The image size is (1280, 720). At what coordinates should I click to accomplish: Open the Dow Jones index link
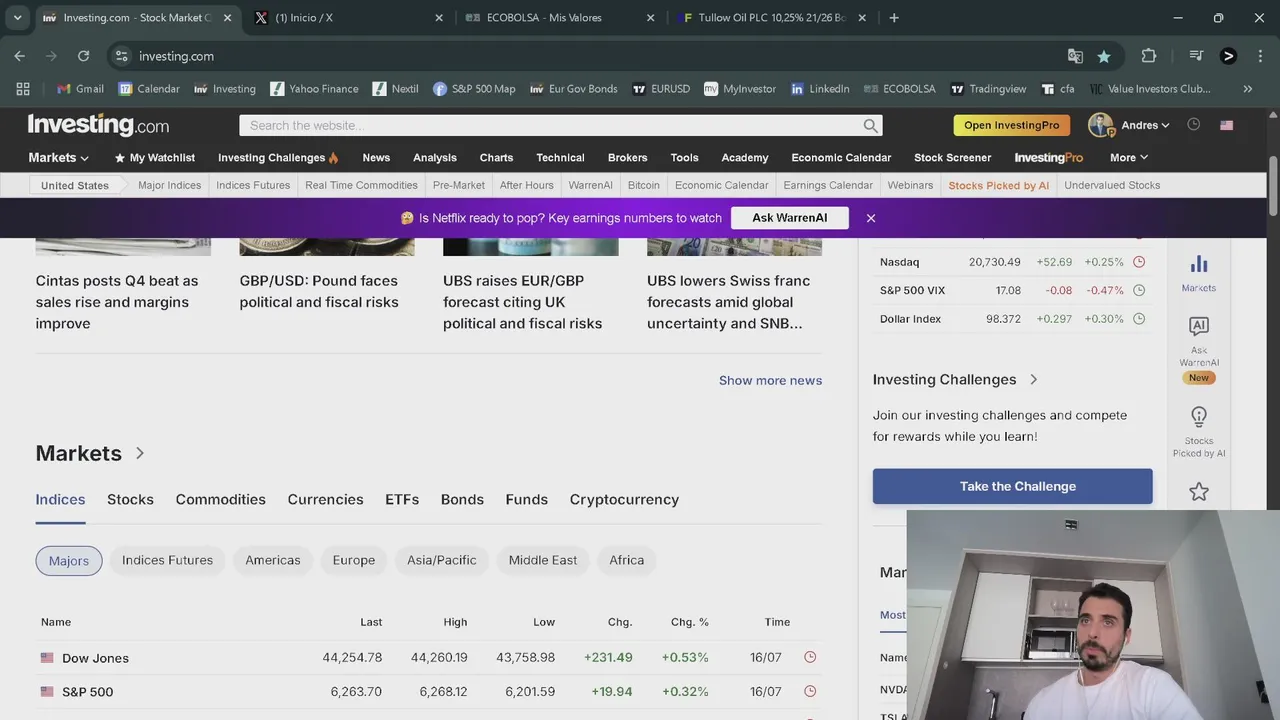(x=96, y=658)
